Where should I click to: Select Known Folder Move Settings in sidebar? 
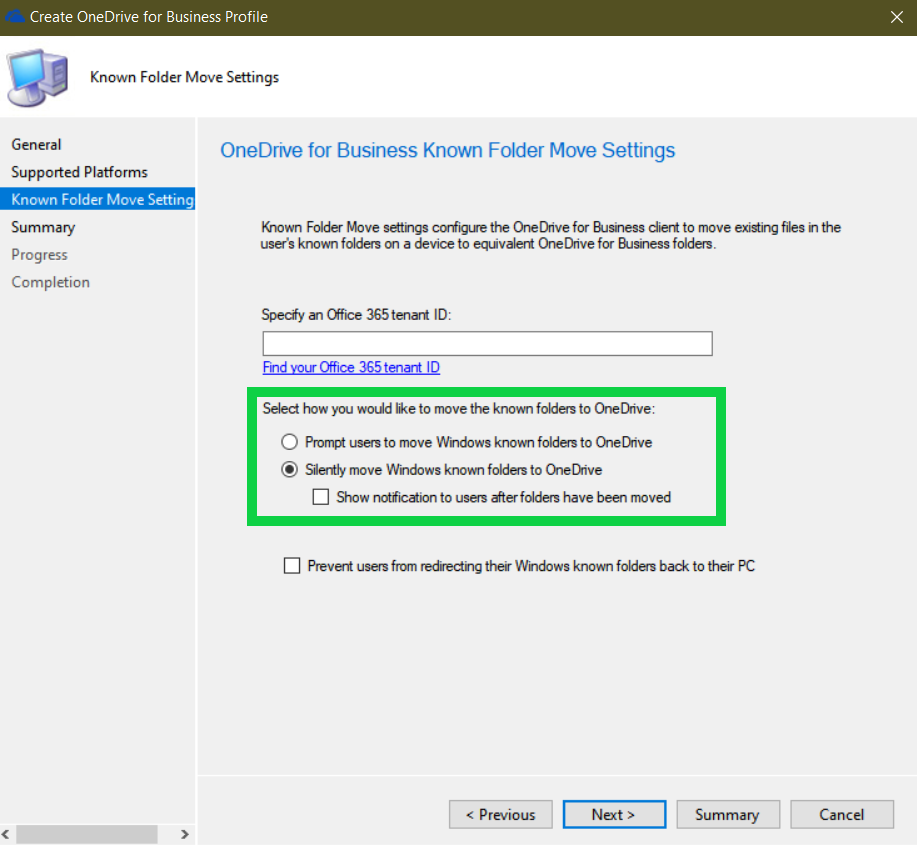pos(98,199)
